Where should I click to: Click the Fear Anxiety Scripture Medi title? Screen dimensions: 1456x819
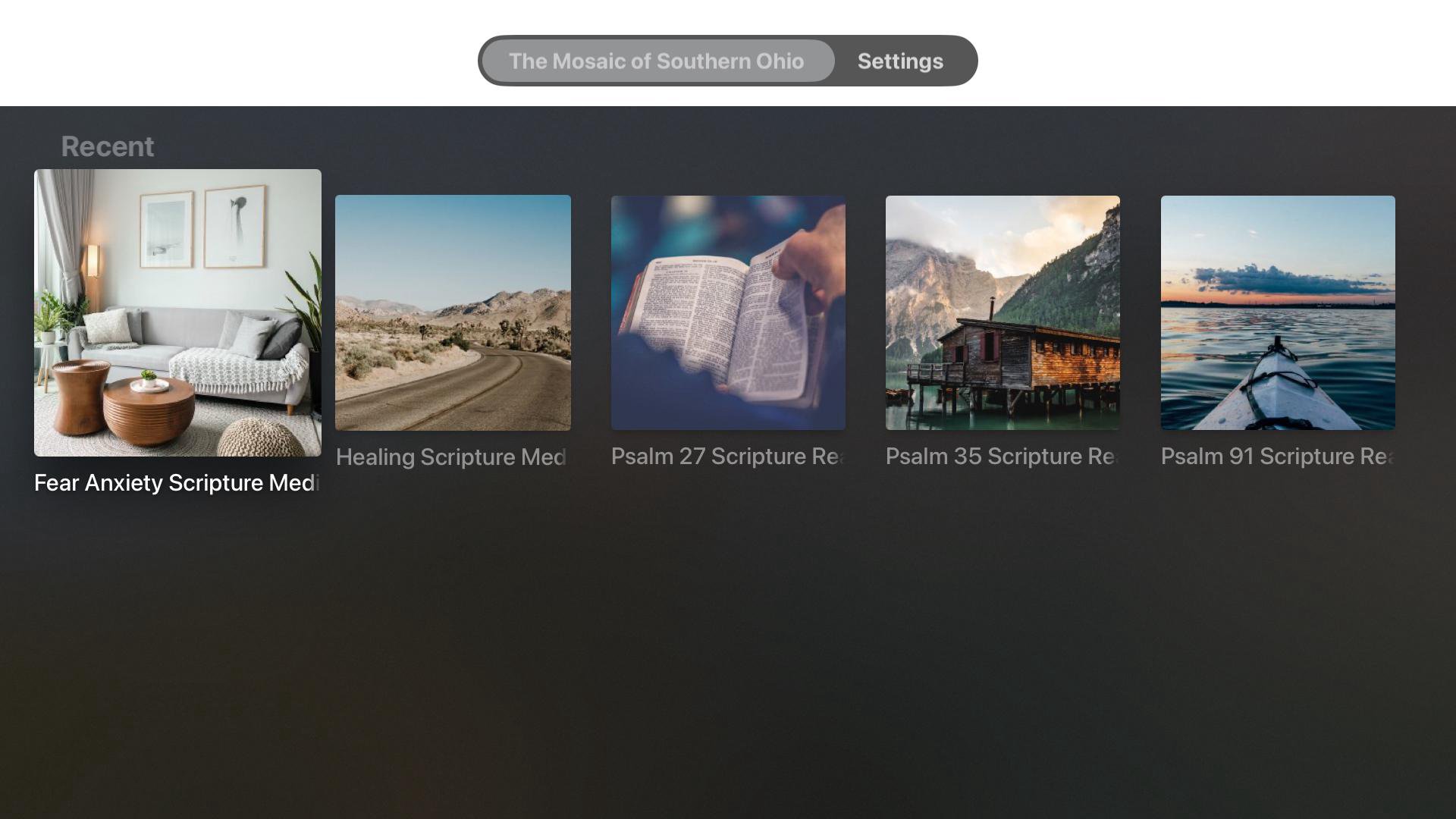[177, 483]
